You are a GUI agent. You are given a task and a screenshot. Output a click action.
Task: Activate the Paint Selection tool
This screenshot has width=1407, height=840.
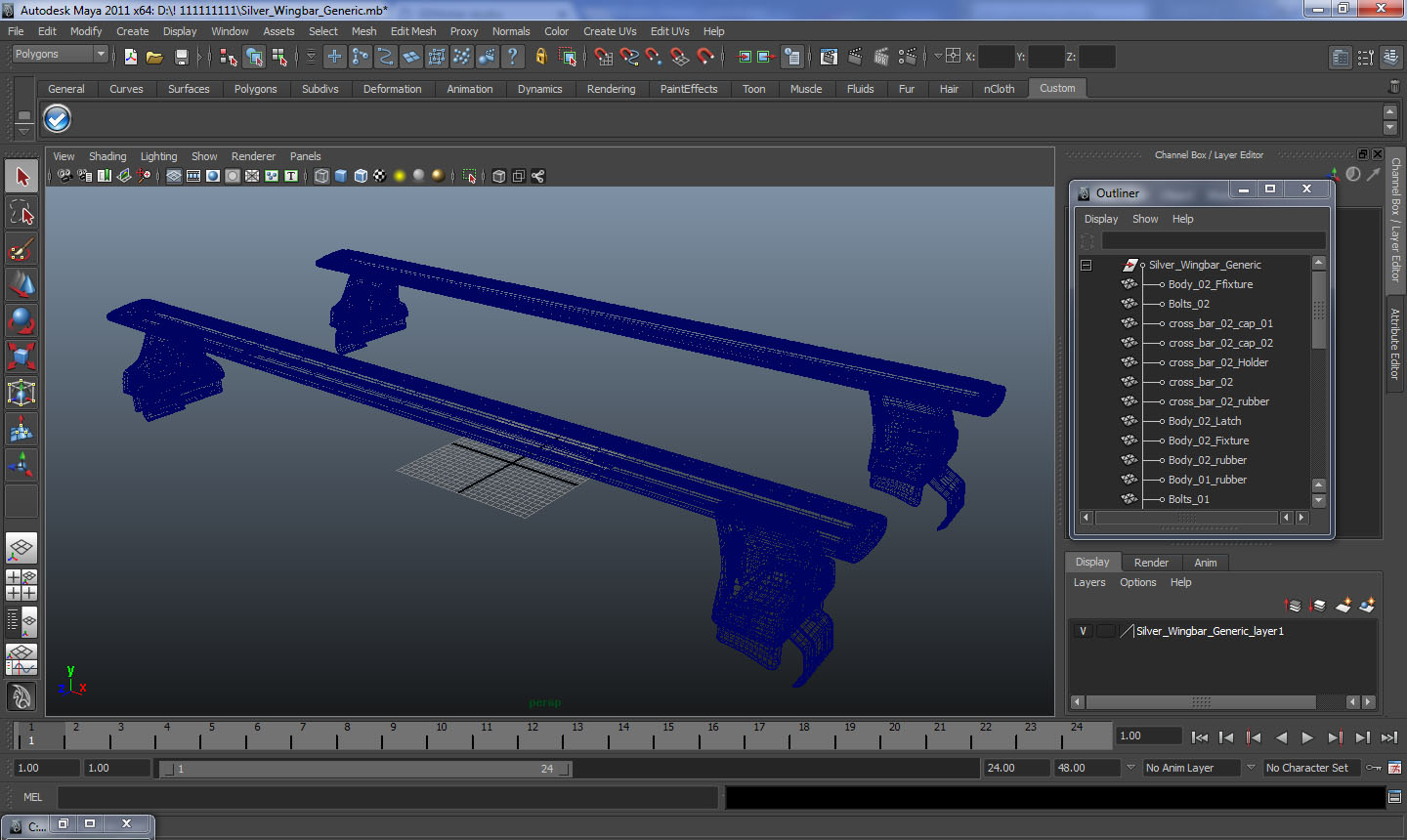click(21, 249)
